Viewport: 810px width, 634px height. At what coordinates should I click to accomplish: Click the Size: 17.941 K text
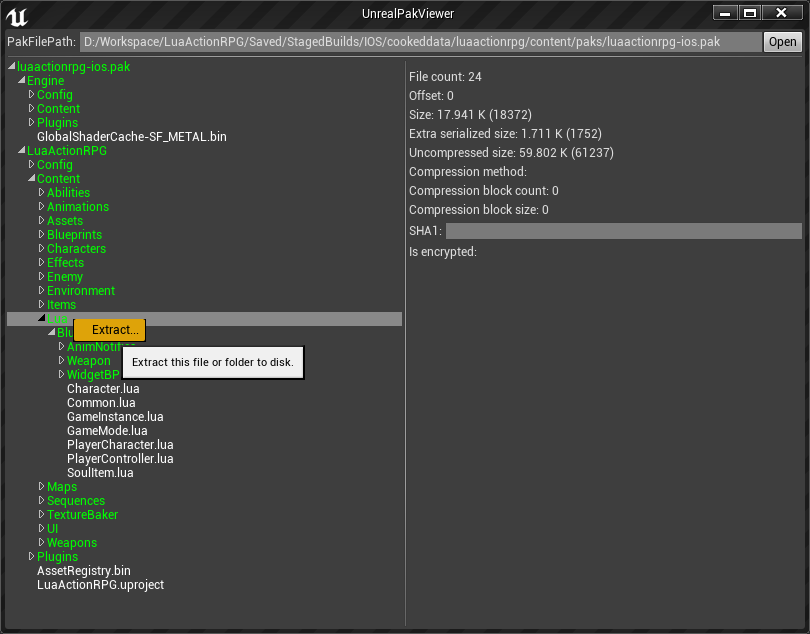[x=470, y=115]
